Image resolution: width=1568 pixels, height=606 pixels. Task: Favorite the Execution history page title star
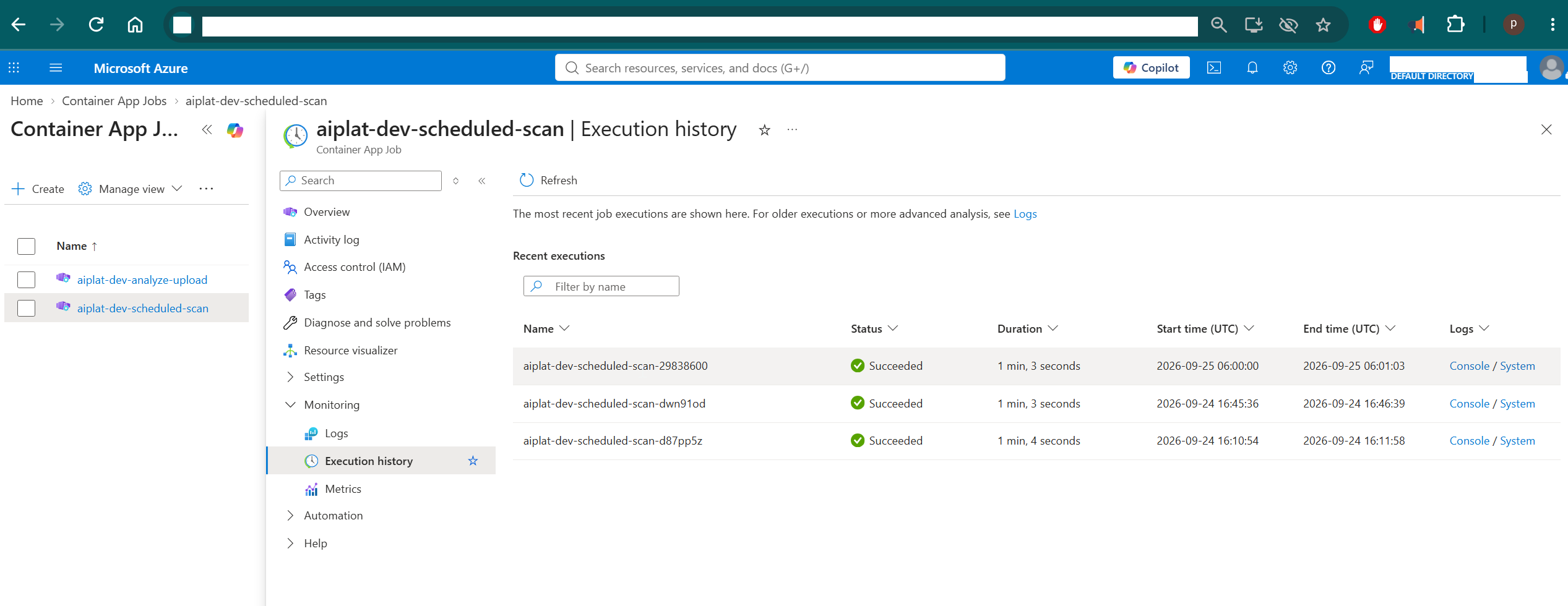(765, 130)
